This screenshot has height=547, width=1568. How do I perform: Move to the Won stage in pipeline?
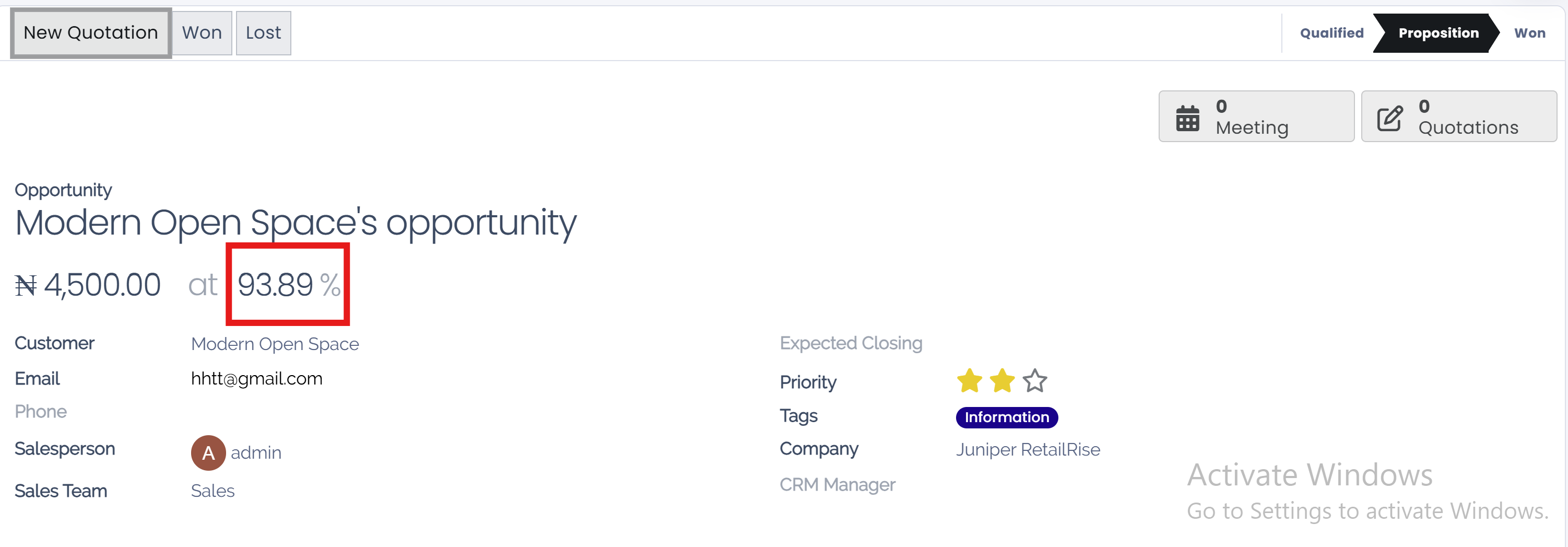[x=1529, y=33]
